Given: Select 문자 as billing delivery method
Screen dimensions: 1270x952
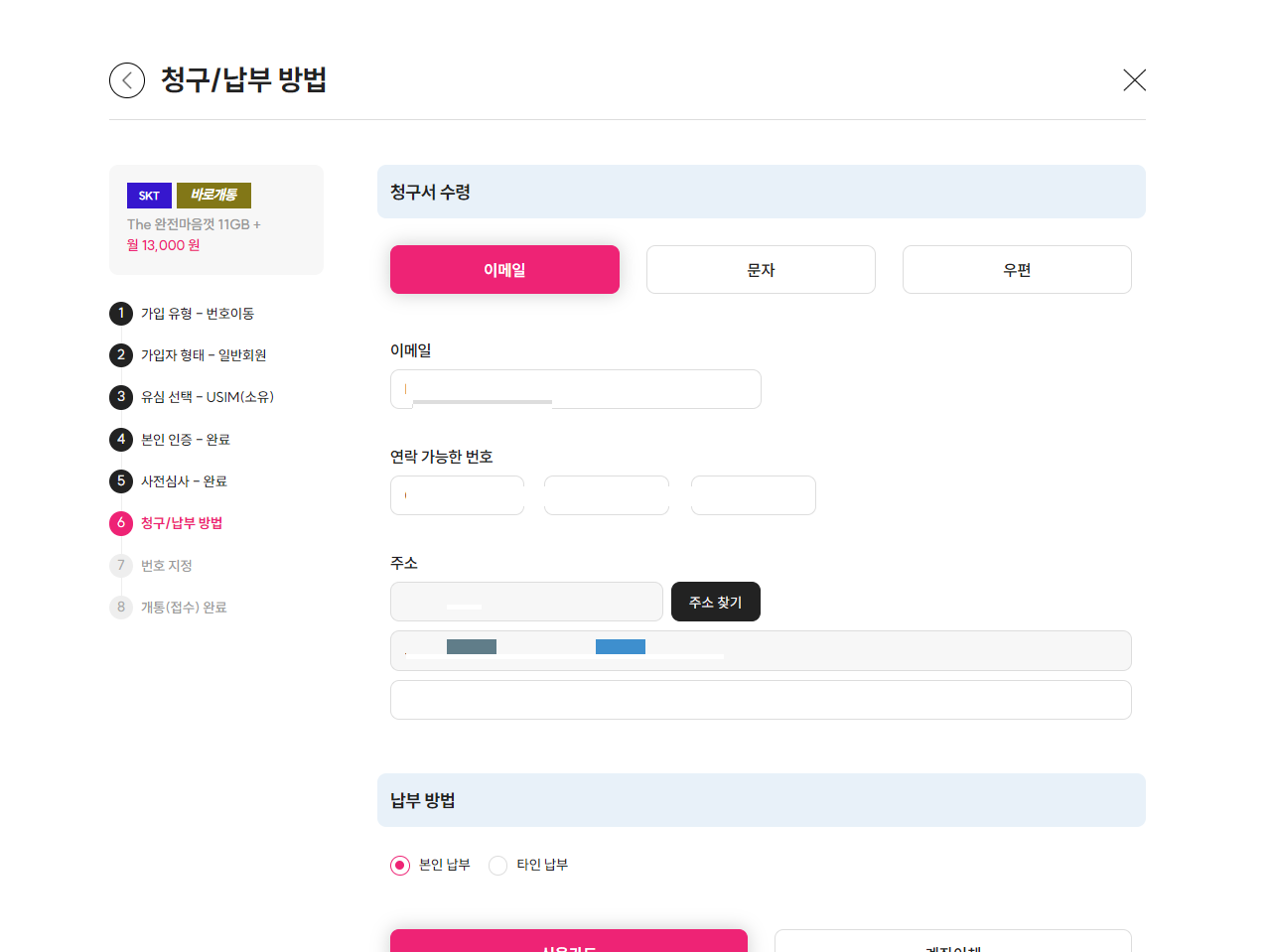Looking at the screenshot, I should (x=761, y=269).
